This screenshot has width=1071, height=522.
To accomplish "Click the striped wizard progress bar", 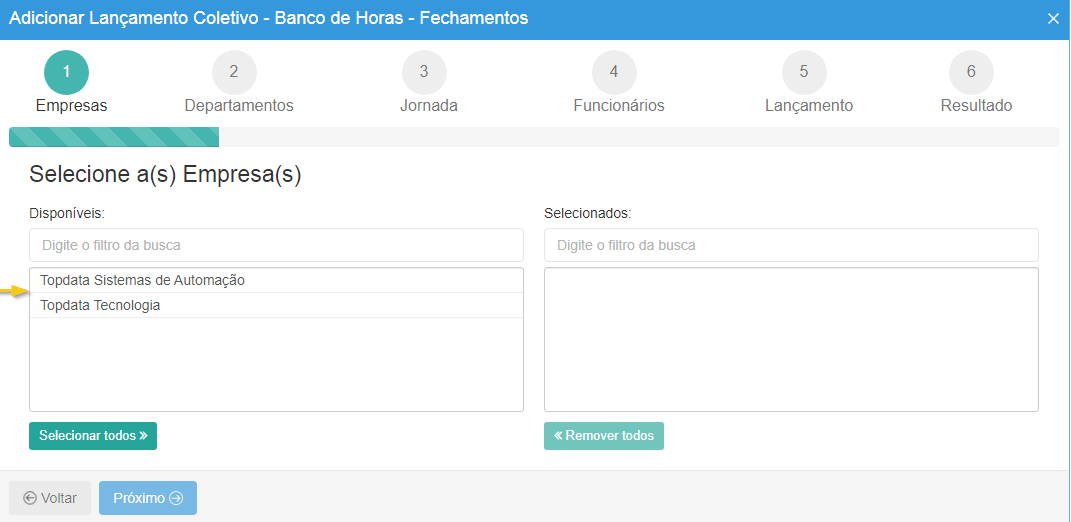I will tap(114, 137).
